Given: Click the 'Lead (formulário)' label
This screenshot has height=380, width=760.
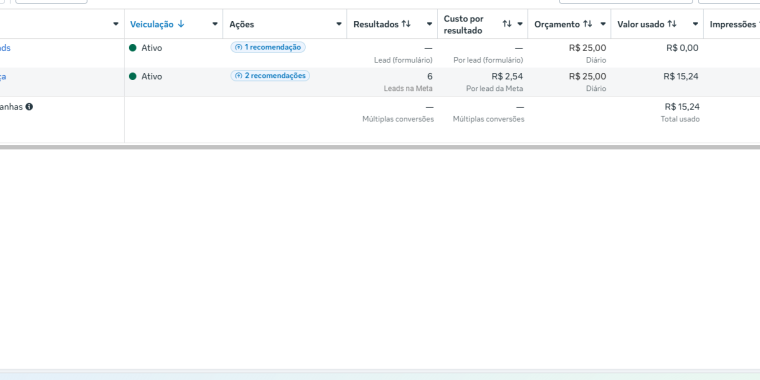Looking at the screenshot, I should click(403, 61).
